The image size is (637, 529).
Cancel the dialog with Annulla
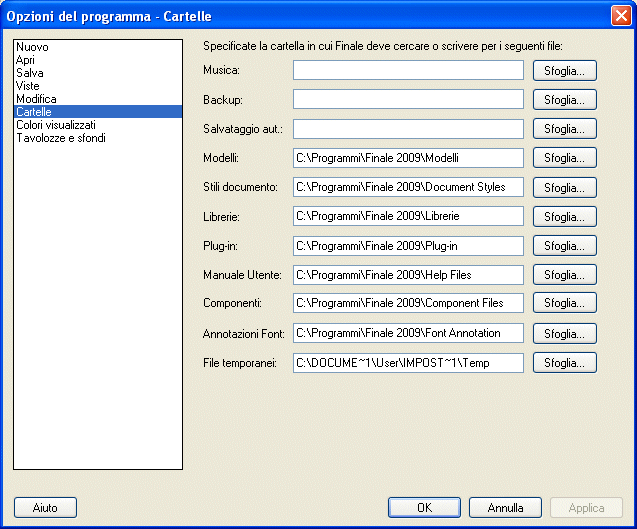click(505, 507)
